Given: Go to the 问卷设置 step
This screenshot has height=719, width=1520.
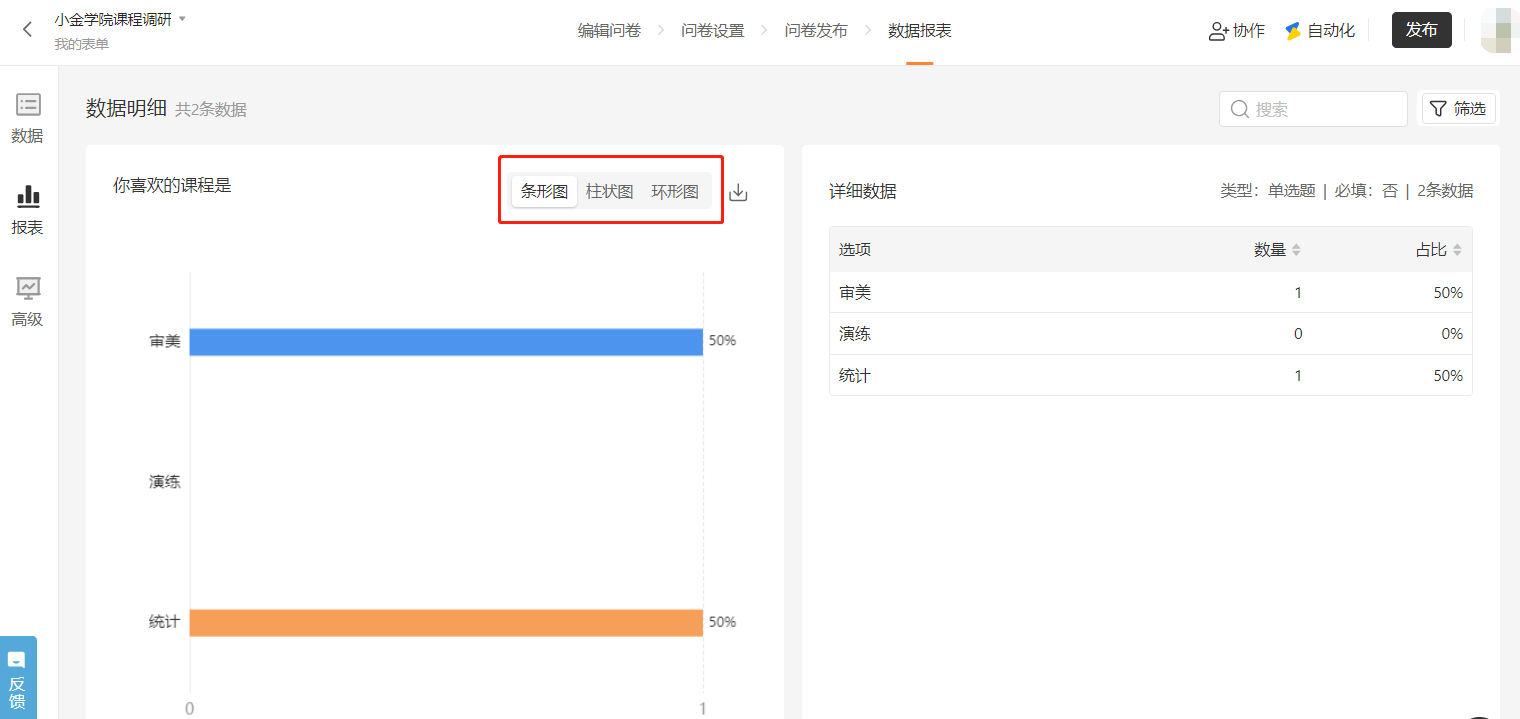Looking at the screenshot, I should click(x=713, y=31).
